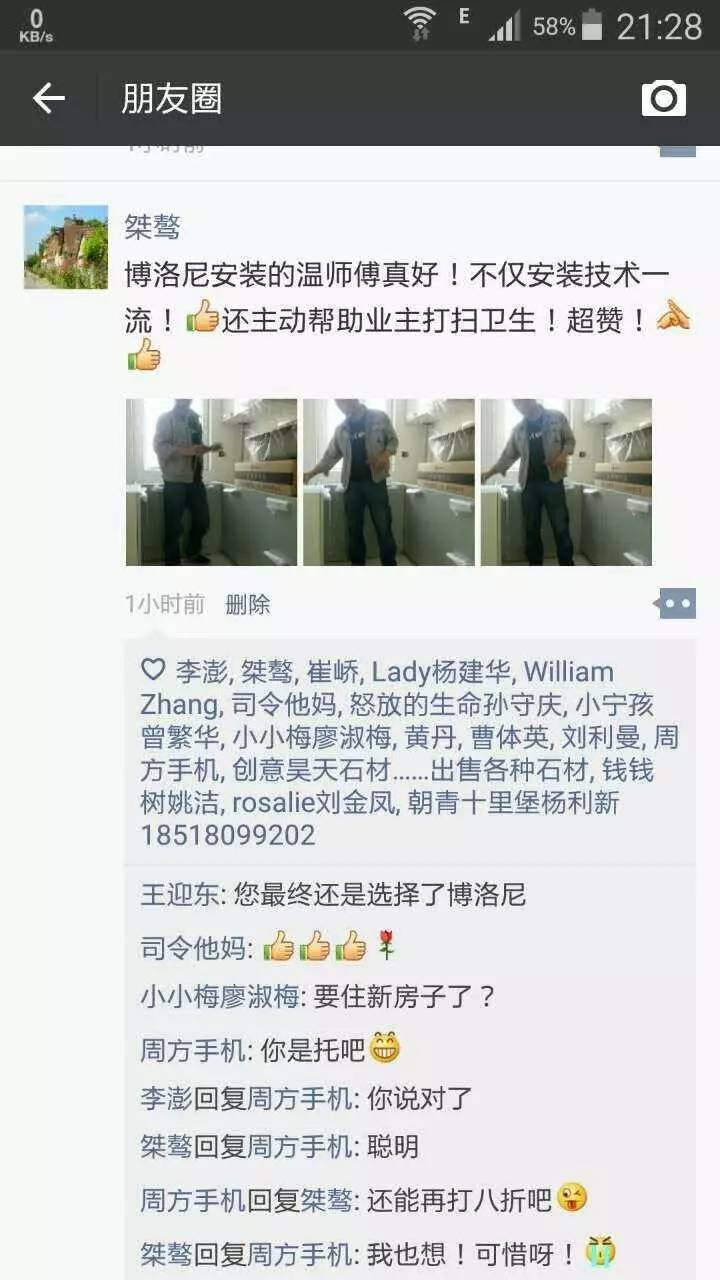This screenshot has height=1280, width=720.
Task: Tap the 朋友圈 title in header
Action: tap(172, 98)
